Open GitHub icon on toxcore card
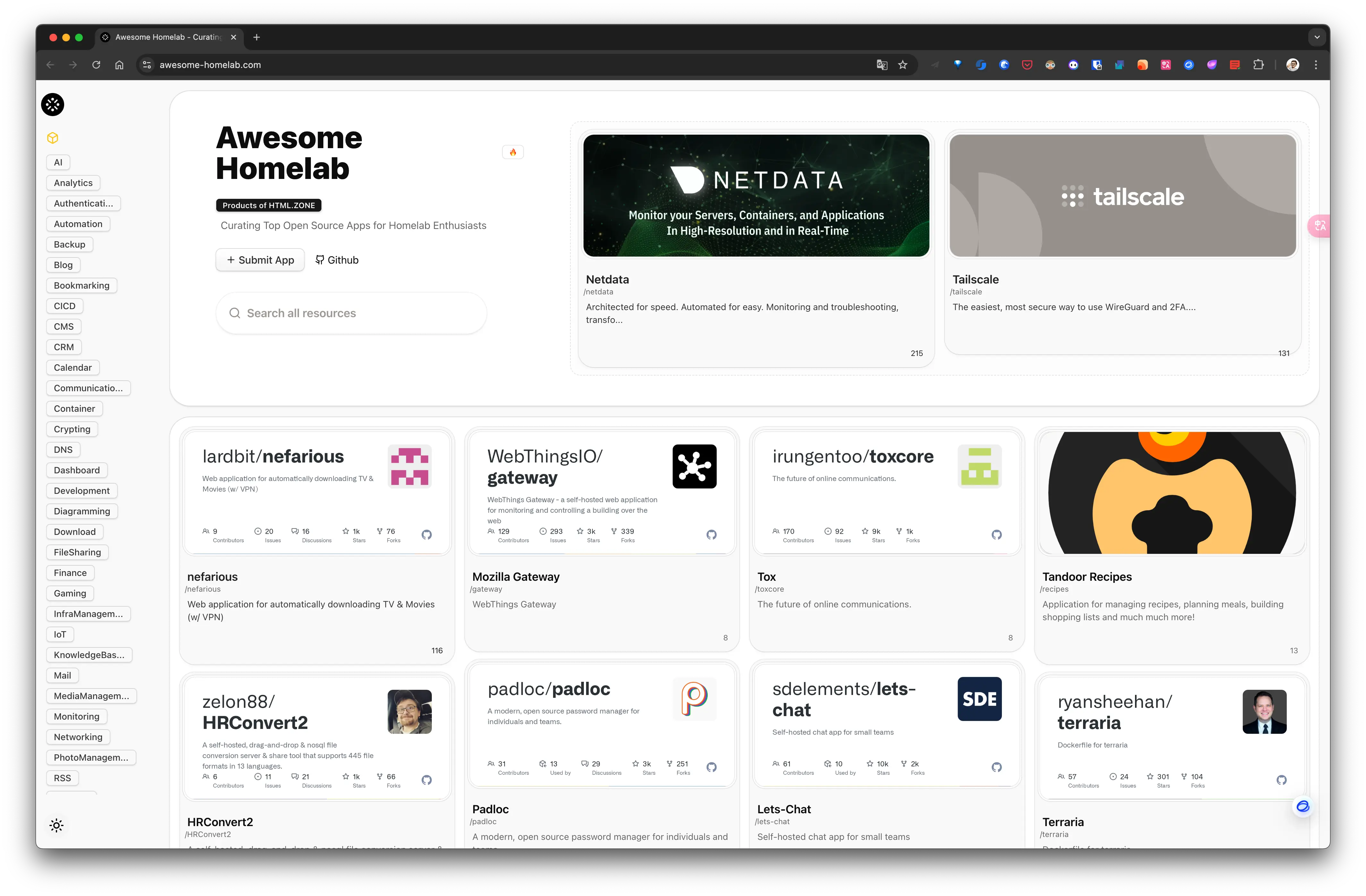Viewport: 1366px width, 896px height. coord(996,535)
